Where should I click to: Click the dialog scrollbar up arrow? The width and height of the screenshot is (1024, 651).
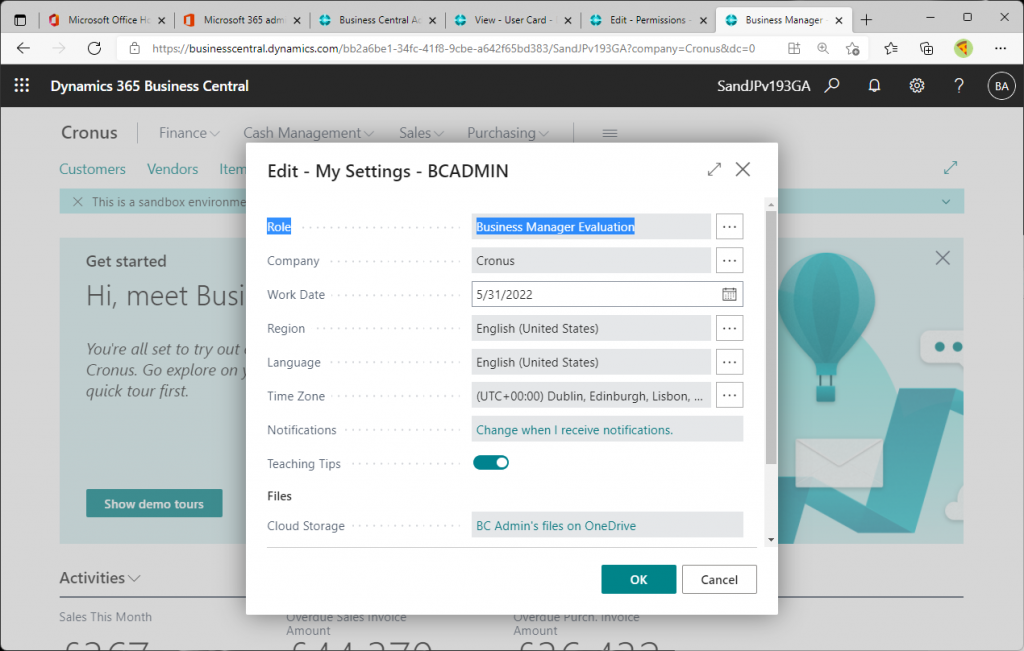click(771, 204)
